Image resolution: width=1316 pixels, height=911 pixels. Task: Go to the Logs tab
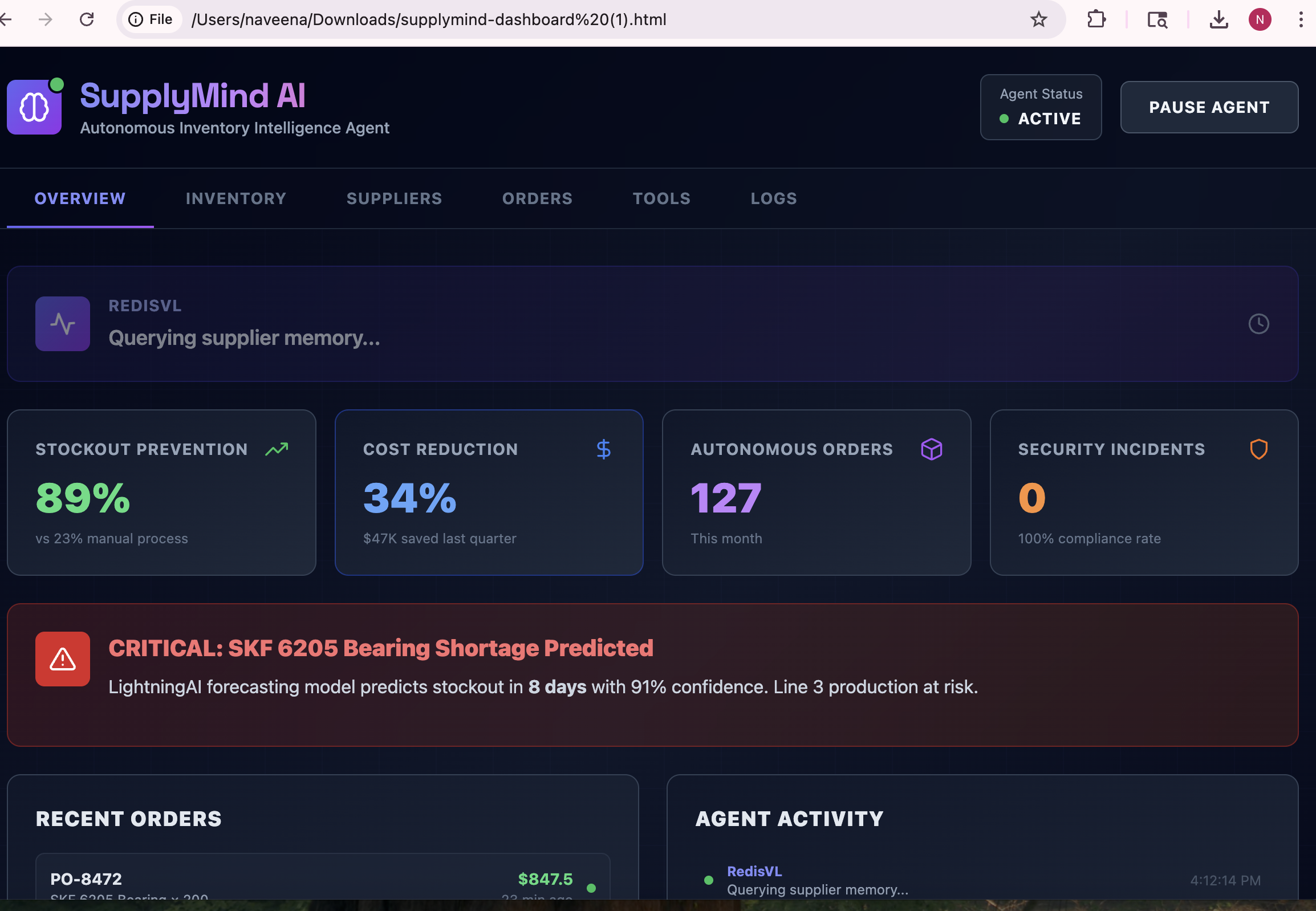(773, 198)
